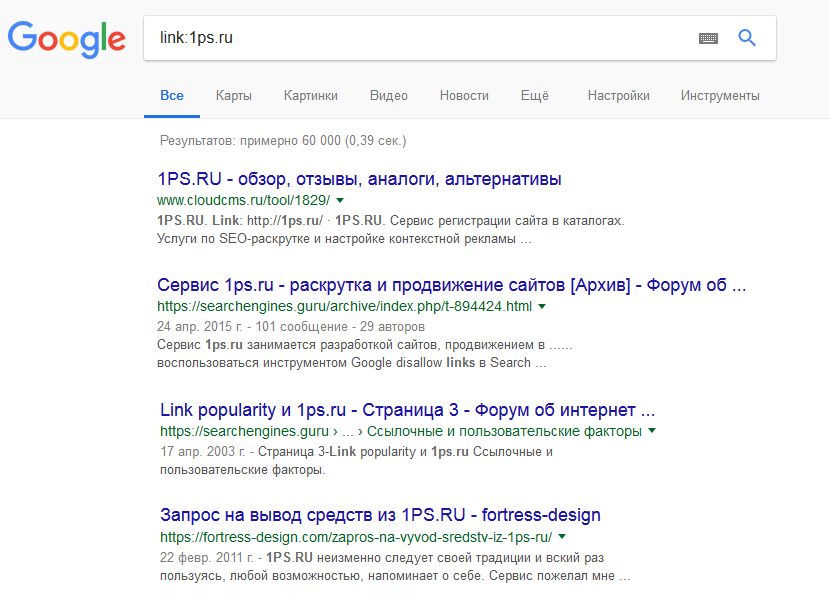Open the 1PS.RU обзор, отзывы result
The height and width of the screenshot is (593, 829).
359,179
